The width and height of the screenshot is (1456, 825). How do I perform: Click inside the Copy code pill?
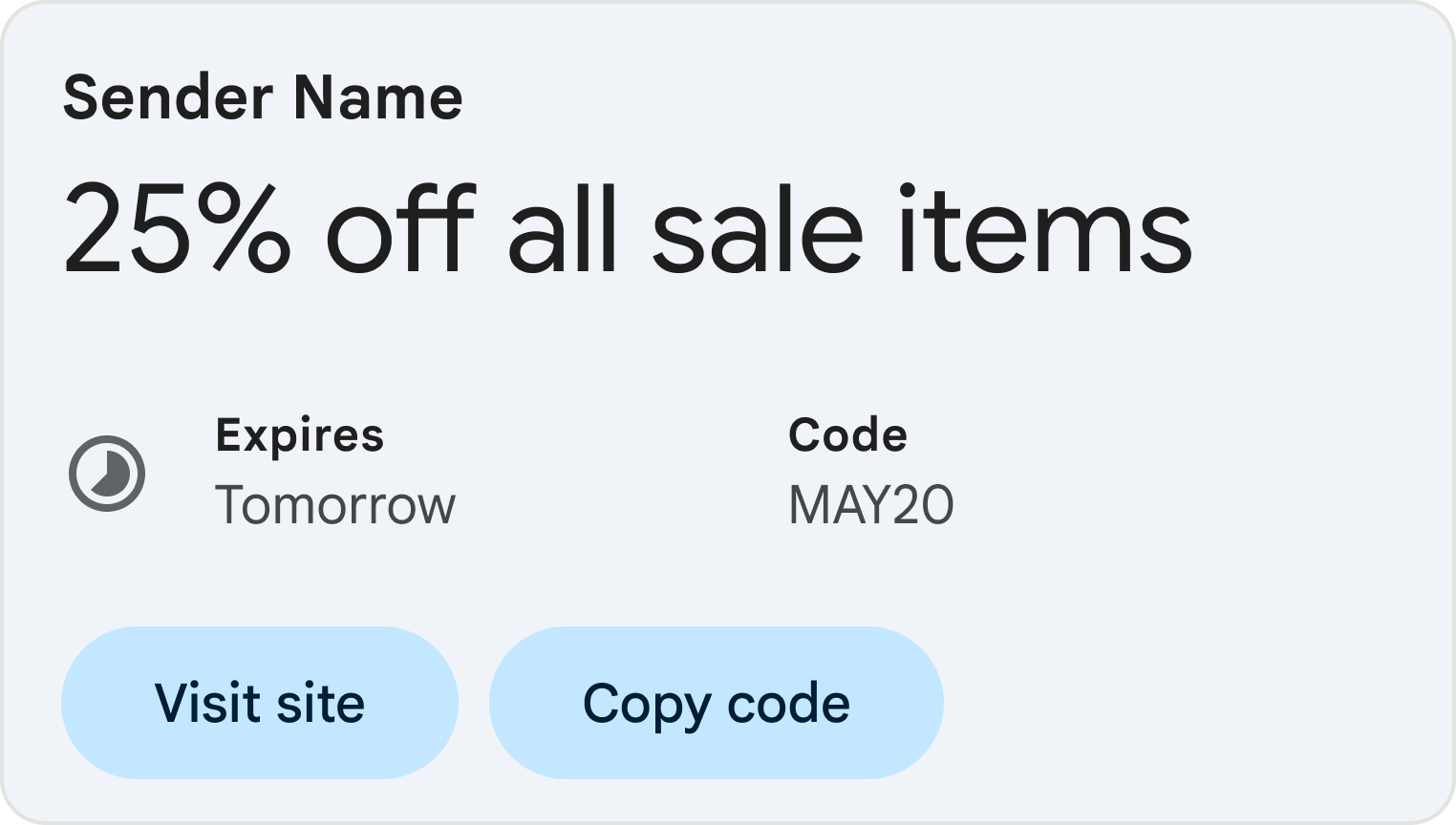(x=716, y=702)
